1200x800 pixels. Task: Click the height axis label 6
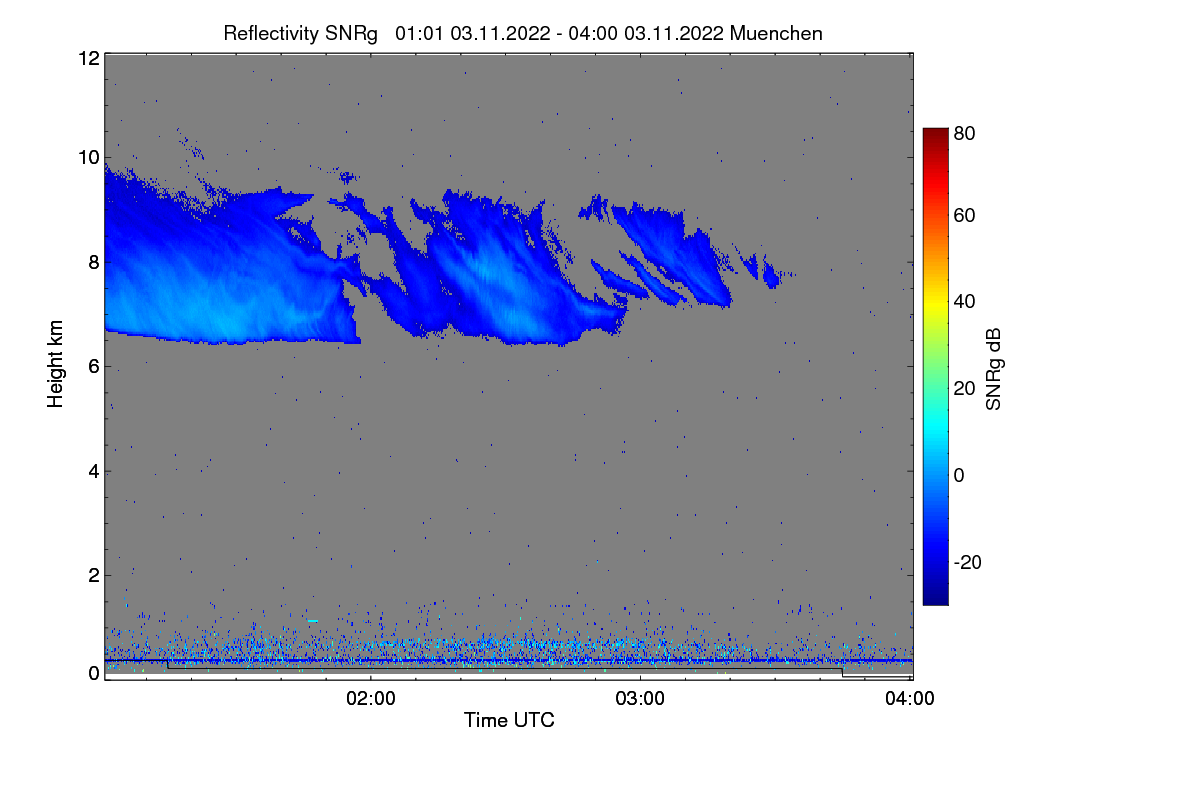click(x=94, y=366)
